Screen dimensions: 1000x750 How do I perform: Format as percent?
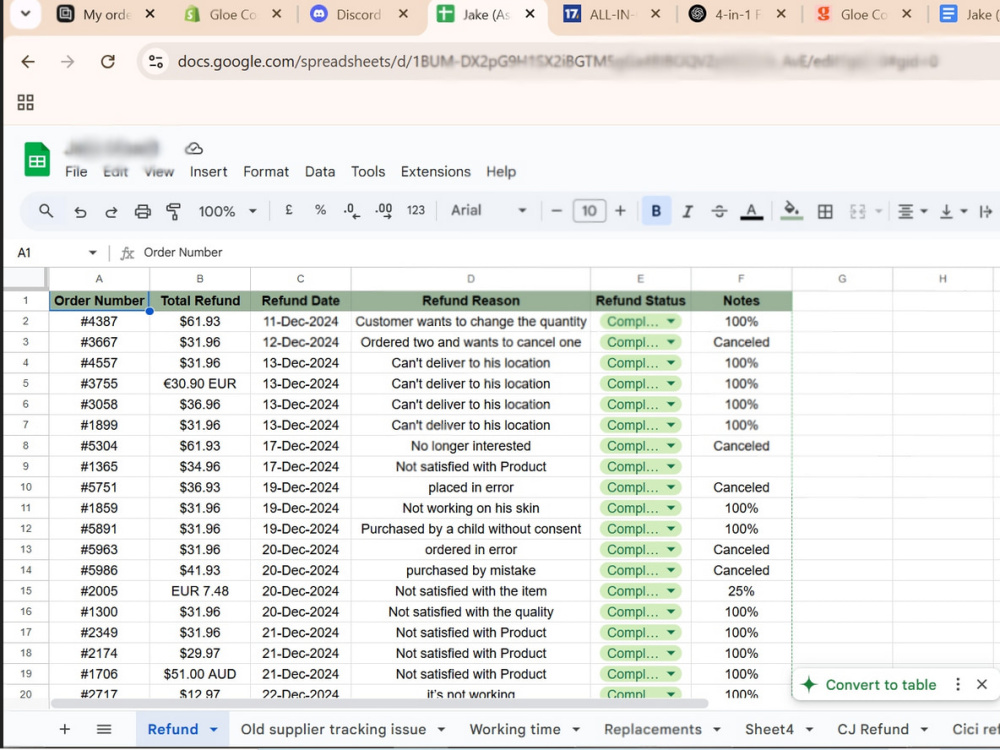click(320, 210)
